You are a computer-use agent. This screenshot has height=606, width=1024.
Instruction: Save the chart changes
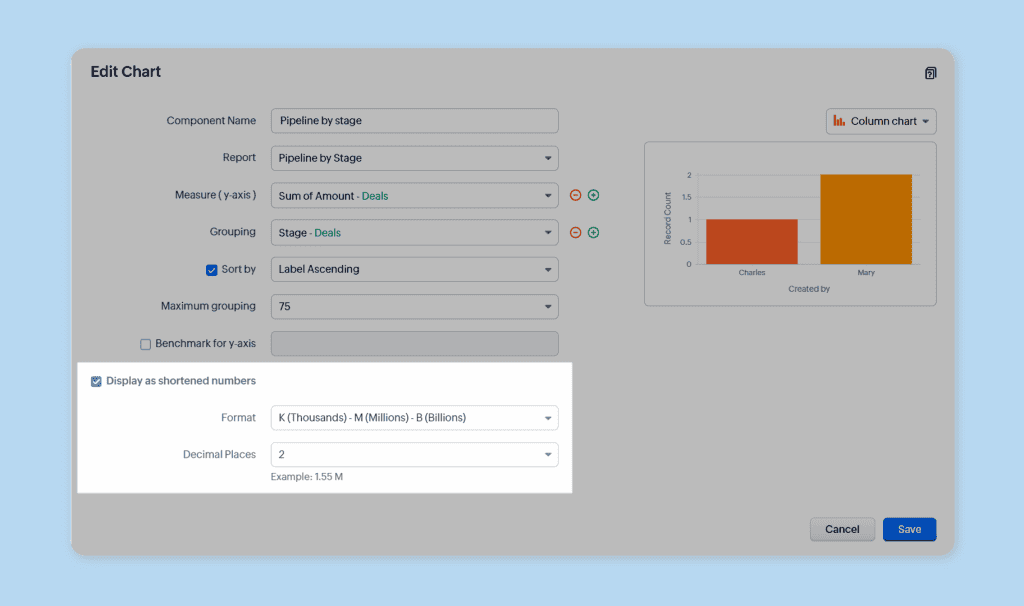908,529
